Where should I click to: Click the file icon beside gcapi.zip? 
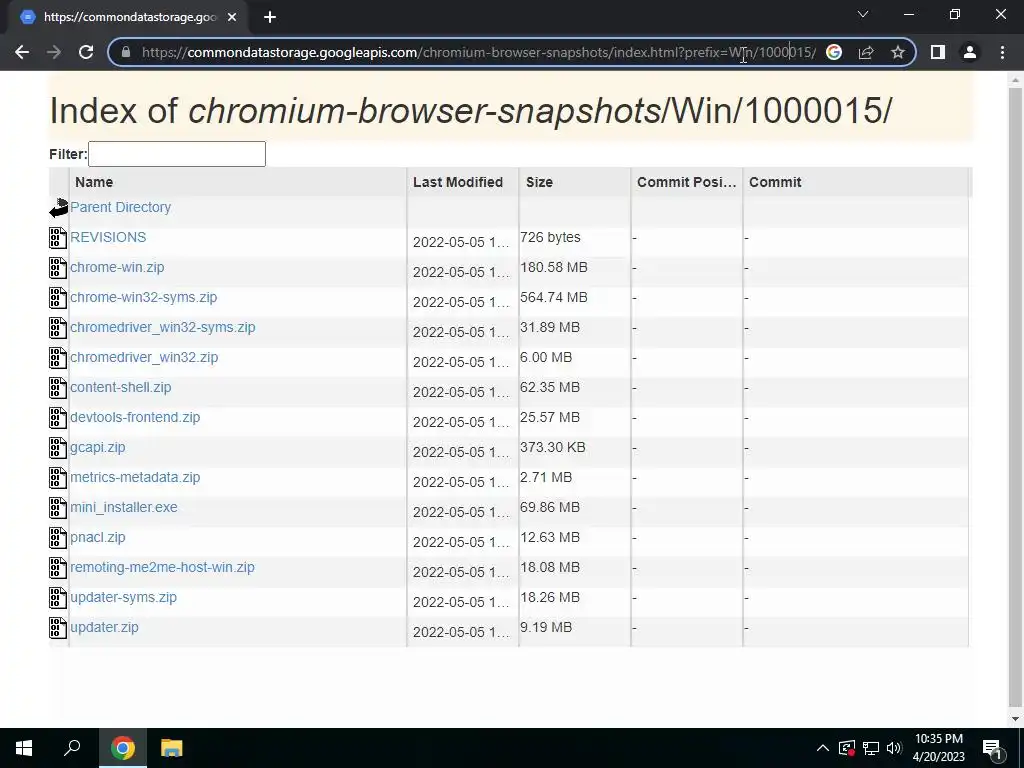[57, 448]
